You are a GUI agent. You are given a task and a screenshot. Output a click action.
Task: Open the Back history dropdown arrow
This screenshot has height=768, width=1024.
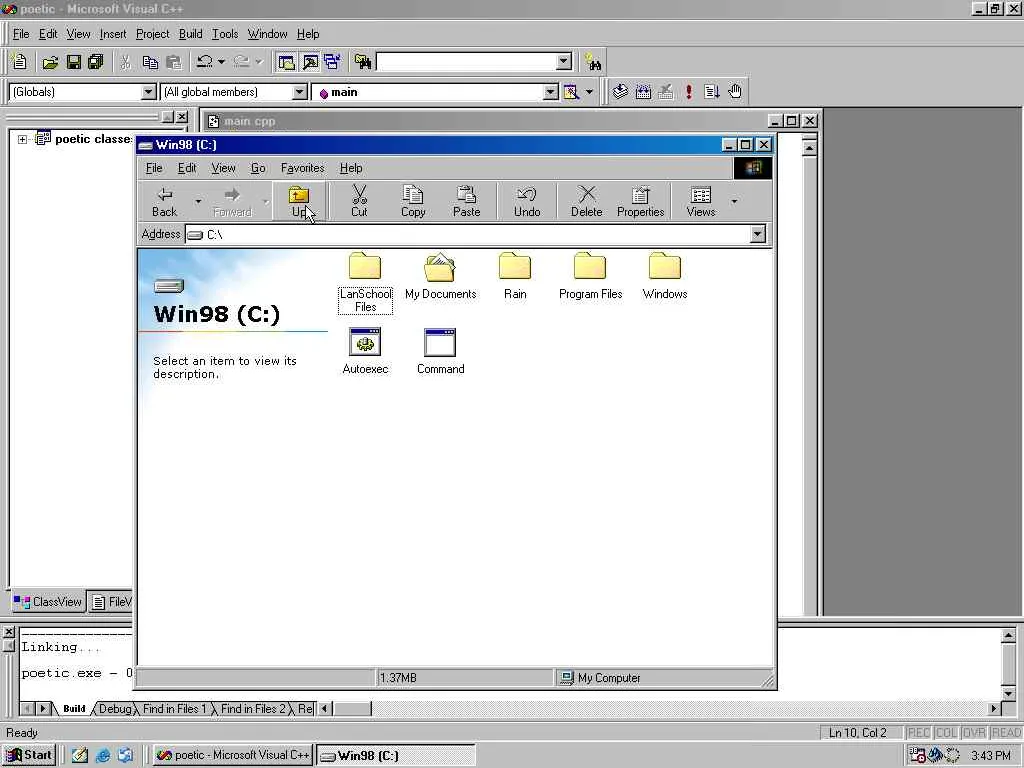point(198,201)
